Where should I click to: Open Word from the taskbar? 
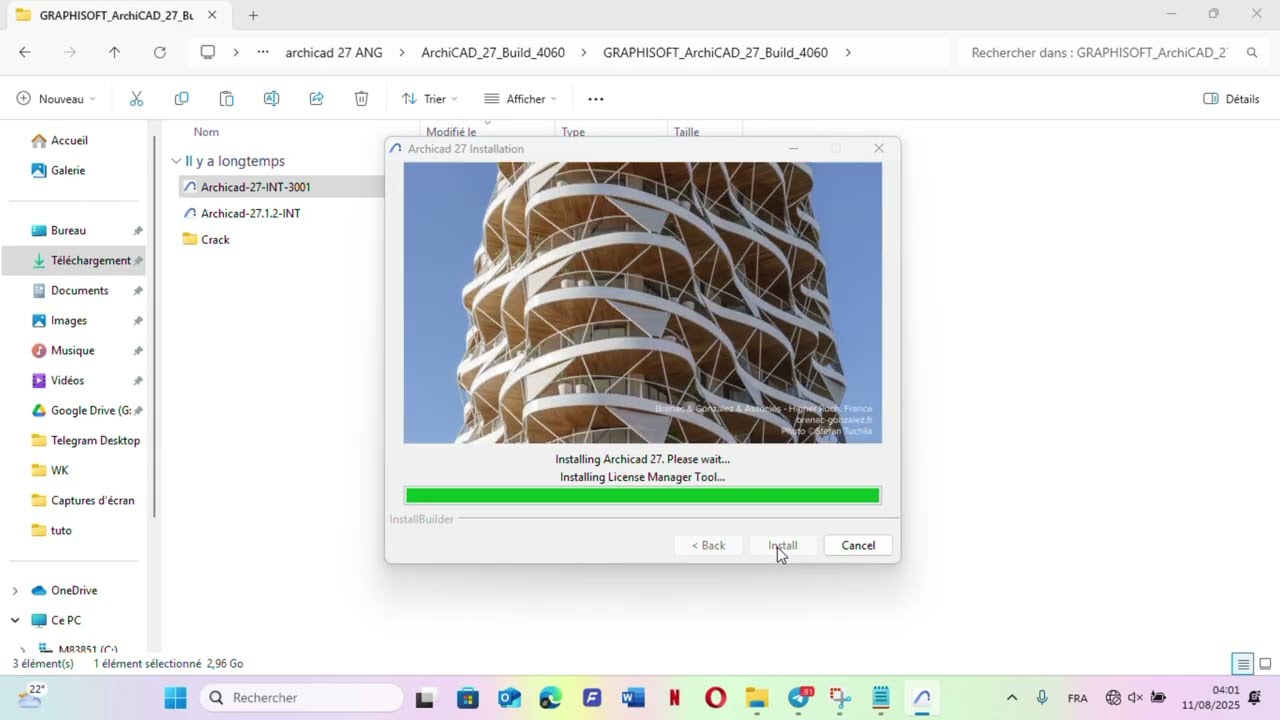(633, 697)
